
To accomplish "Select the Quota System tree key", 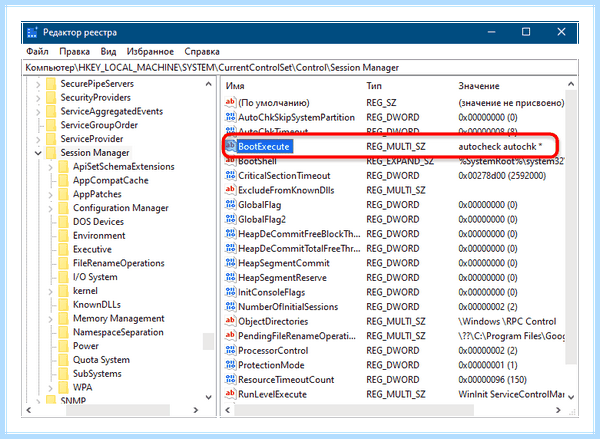I will point(101,360).
